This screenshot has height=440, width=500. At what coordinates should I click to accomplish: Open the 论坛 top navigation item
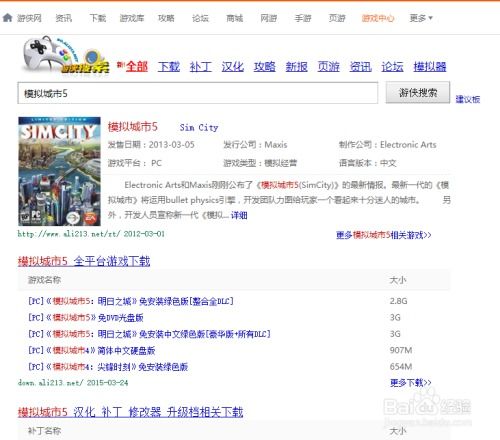pos(200,18)
